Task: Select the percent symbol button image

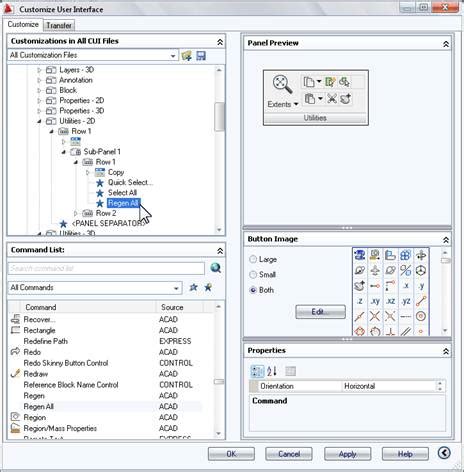Action: click(x=405, y=270)
